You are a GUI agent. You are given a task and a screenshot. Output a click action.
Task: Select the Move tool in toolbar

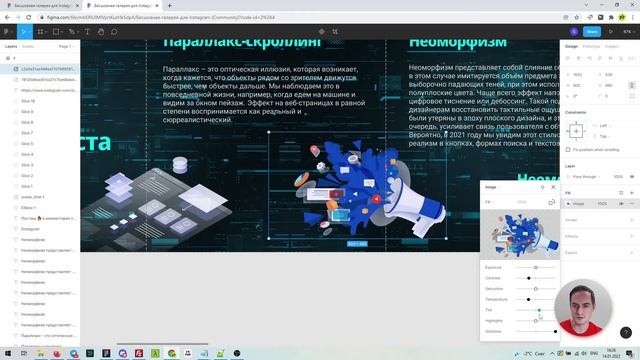(23, 32)
